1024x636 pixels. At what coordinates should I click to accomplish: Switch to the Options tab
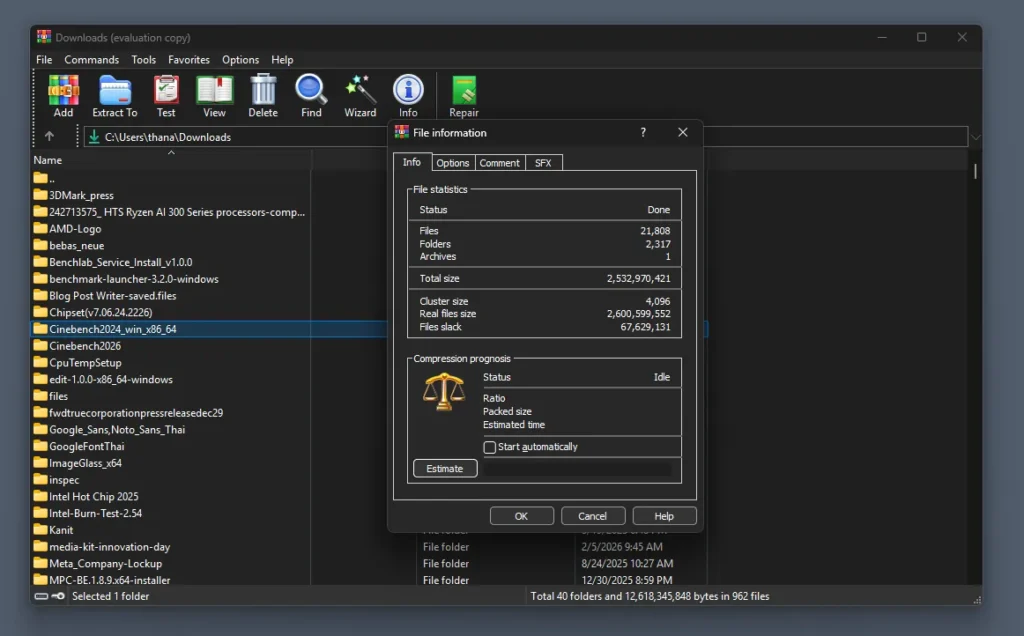pos(453,163)
